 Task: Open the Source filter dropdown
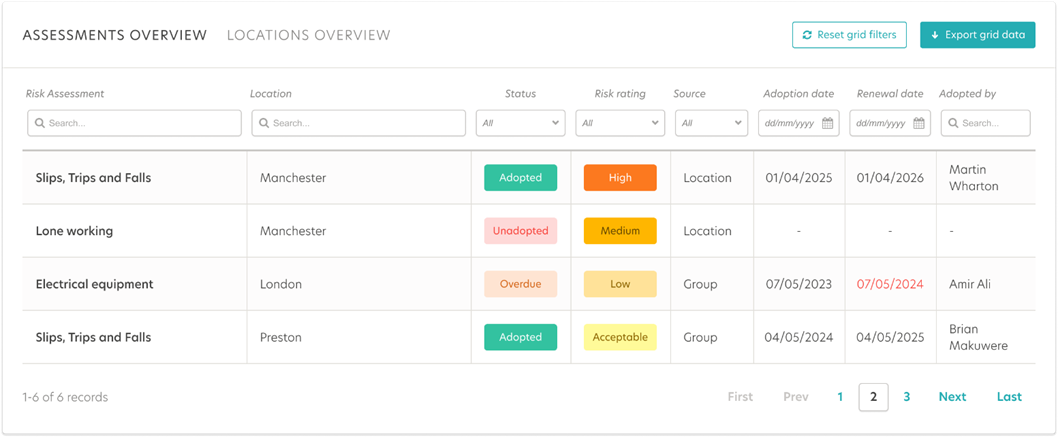(711, 123)
